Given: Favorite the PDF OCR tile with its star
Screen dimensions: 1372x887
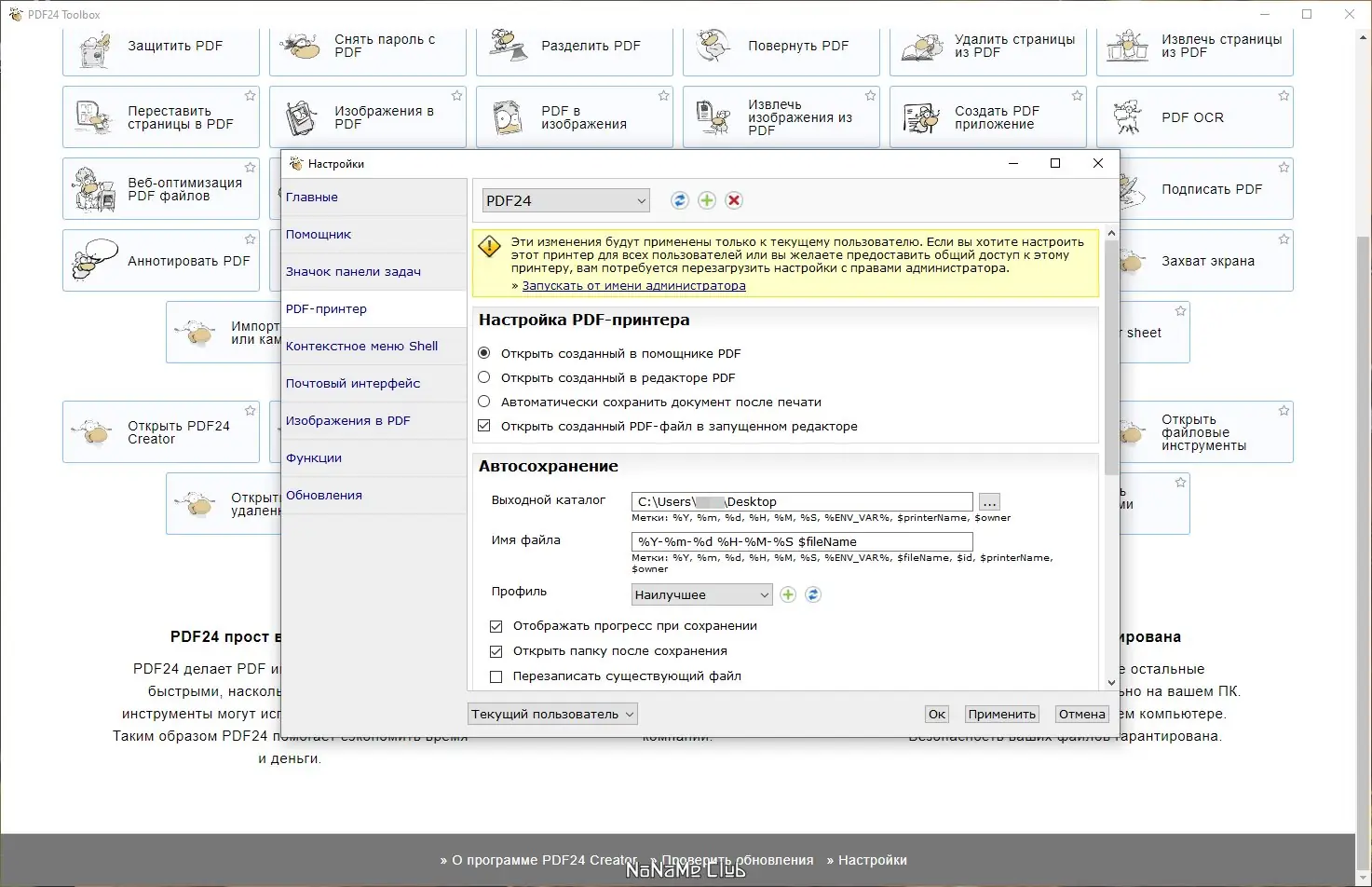Looking at the screenshot, I should point(1284,96).
